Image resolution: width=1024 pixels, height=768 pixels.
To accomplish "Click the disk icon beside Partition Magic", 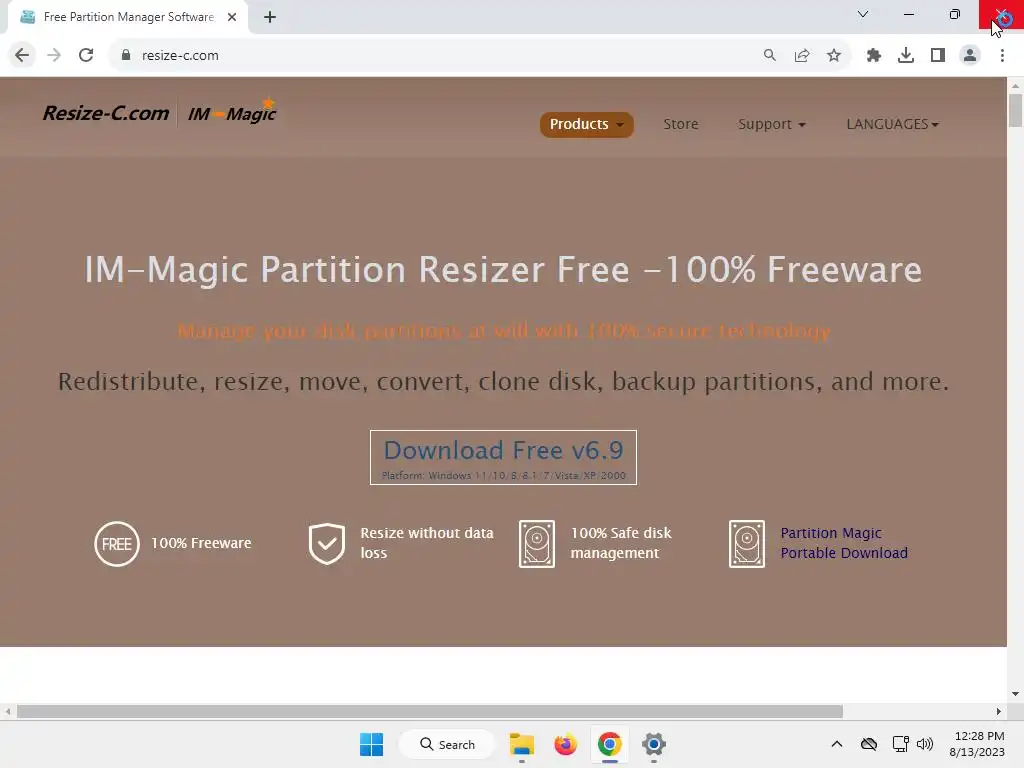I will [x=746, y=543].
